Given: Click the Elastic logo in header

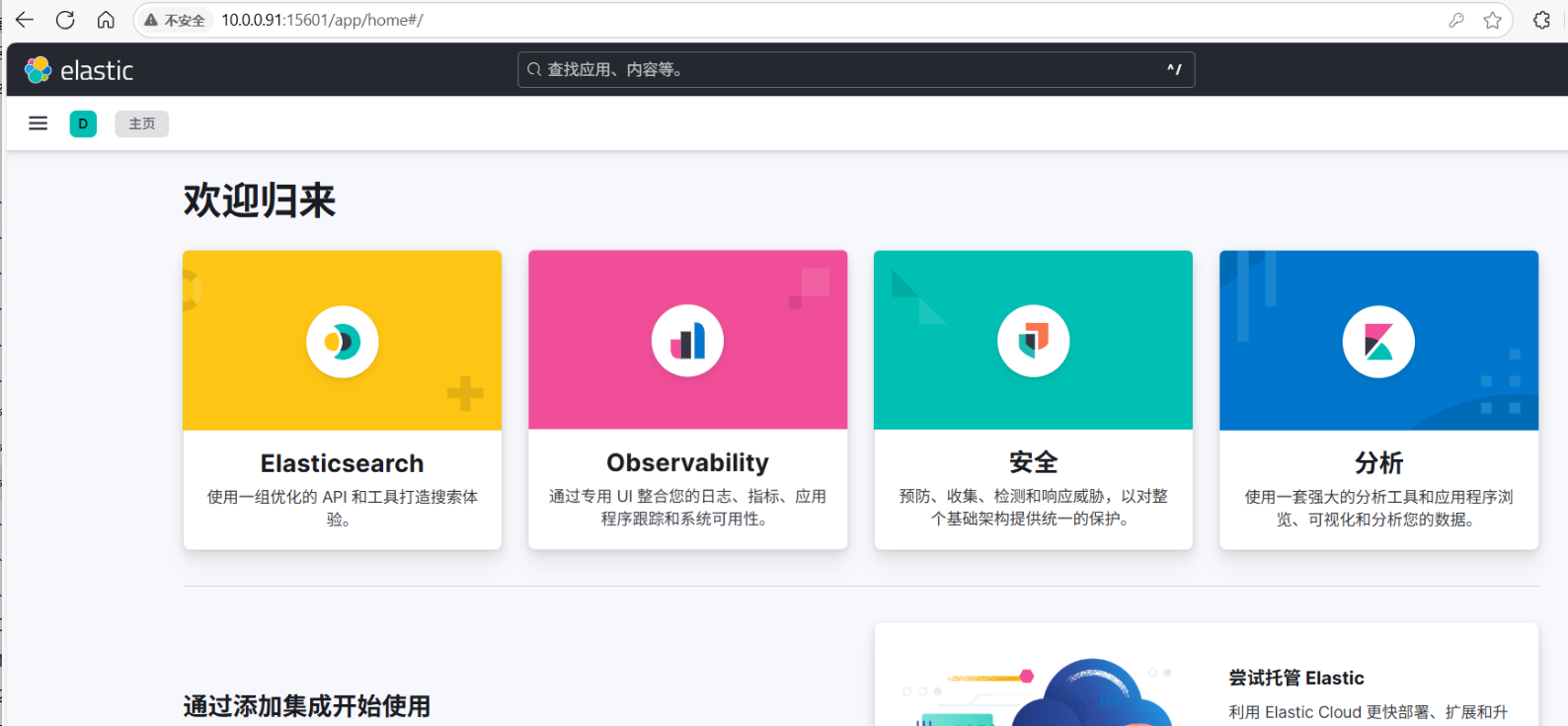Looking at the screenshot, I should point(79,70).
